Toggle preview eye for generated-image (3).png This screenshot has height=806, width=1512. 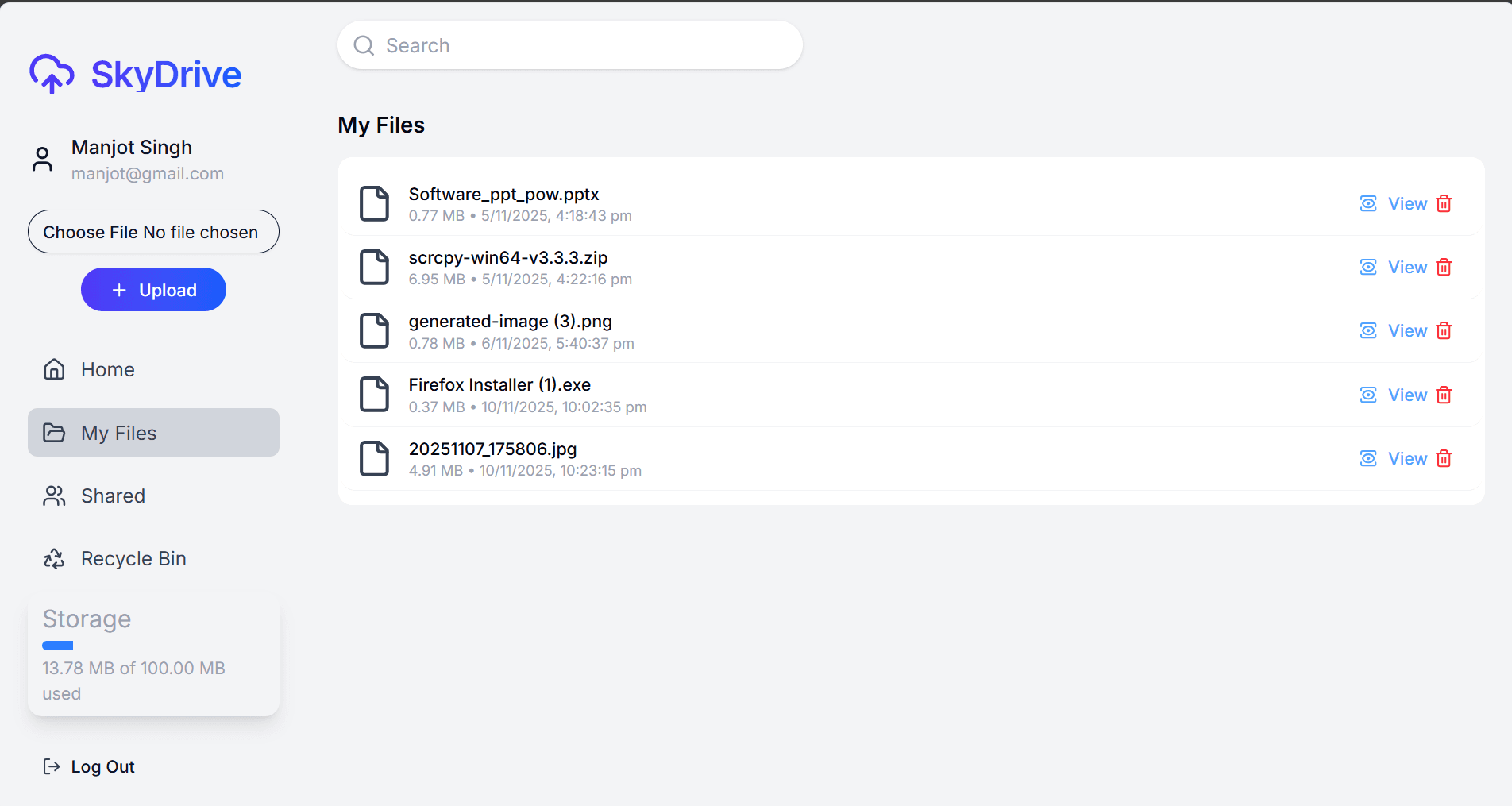[x=1367, y=330]
